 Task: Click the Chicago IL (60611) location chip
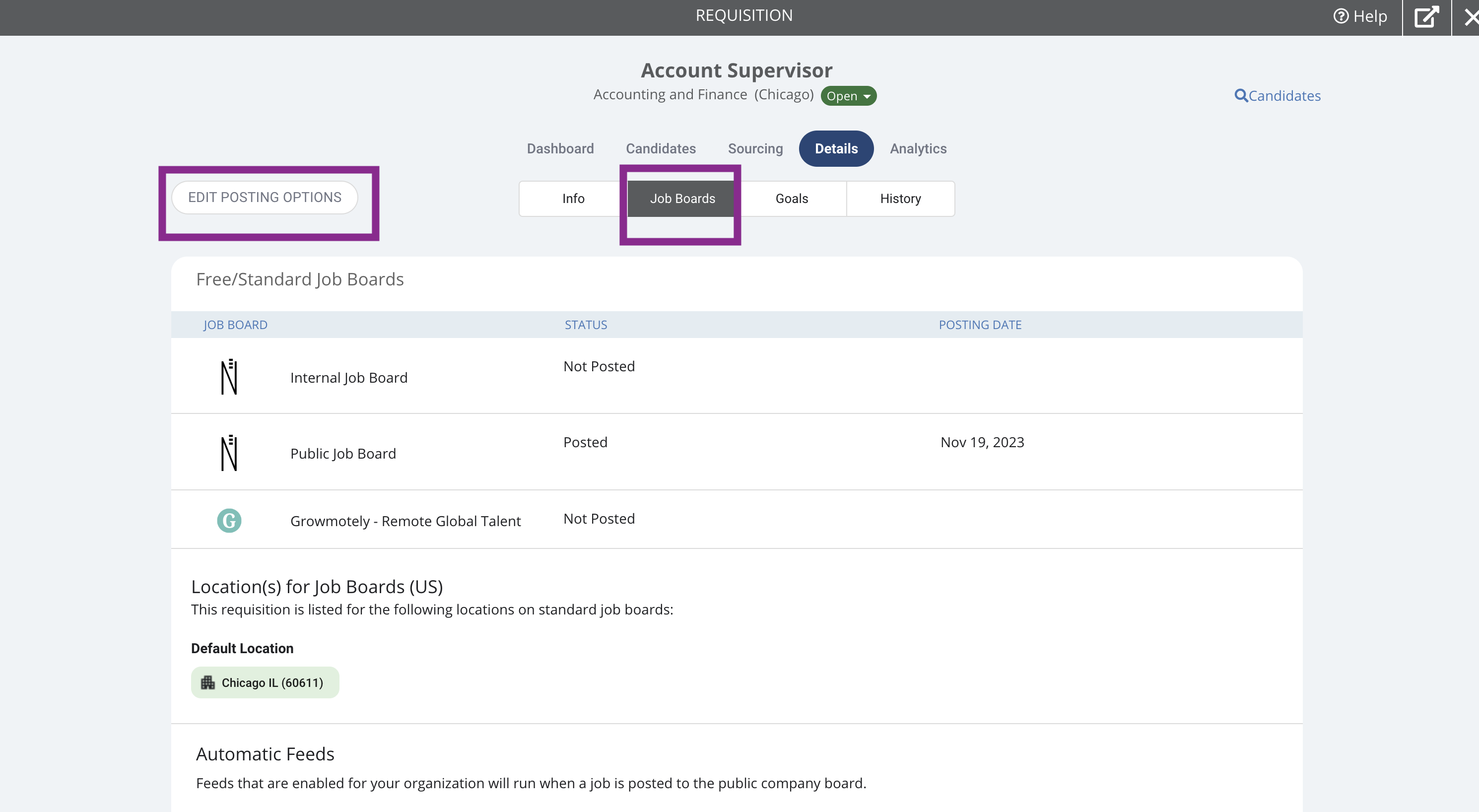pos(265,683)
